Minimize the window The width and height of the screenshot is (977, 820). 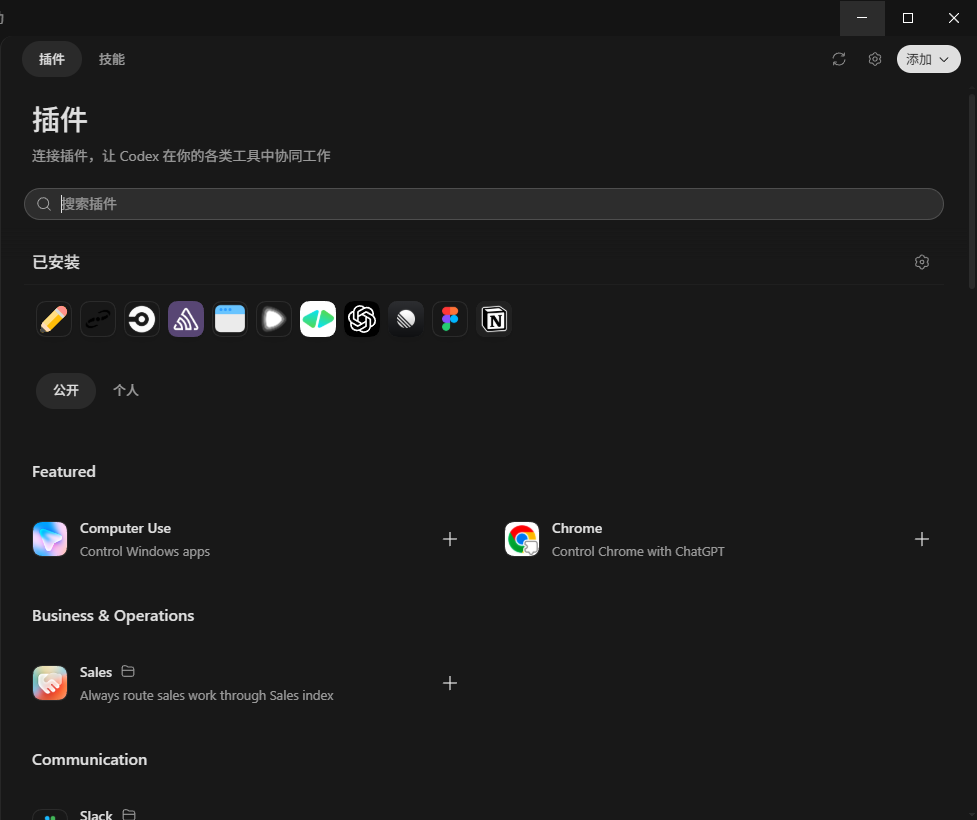(x=862, y=18)
